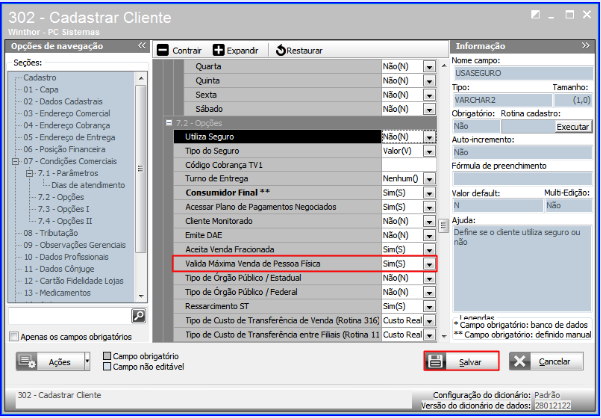Click the Fórmula de preenchimento field
Screen dimensions: 601x418
click(522, 179)
